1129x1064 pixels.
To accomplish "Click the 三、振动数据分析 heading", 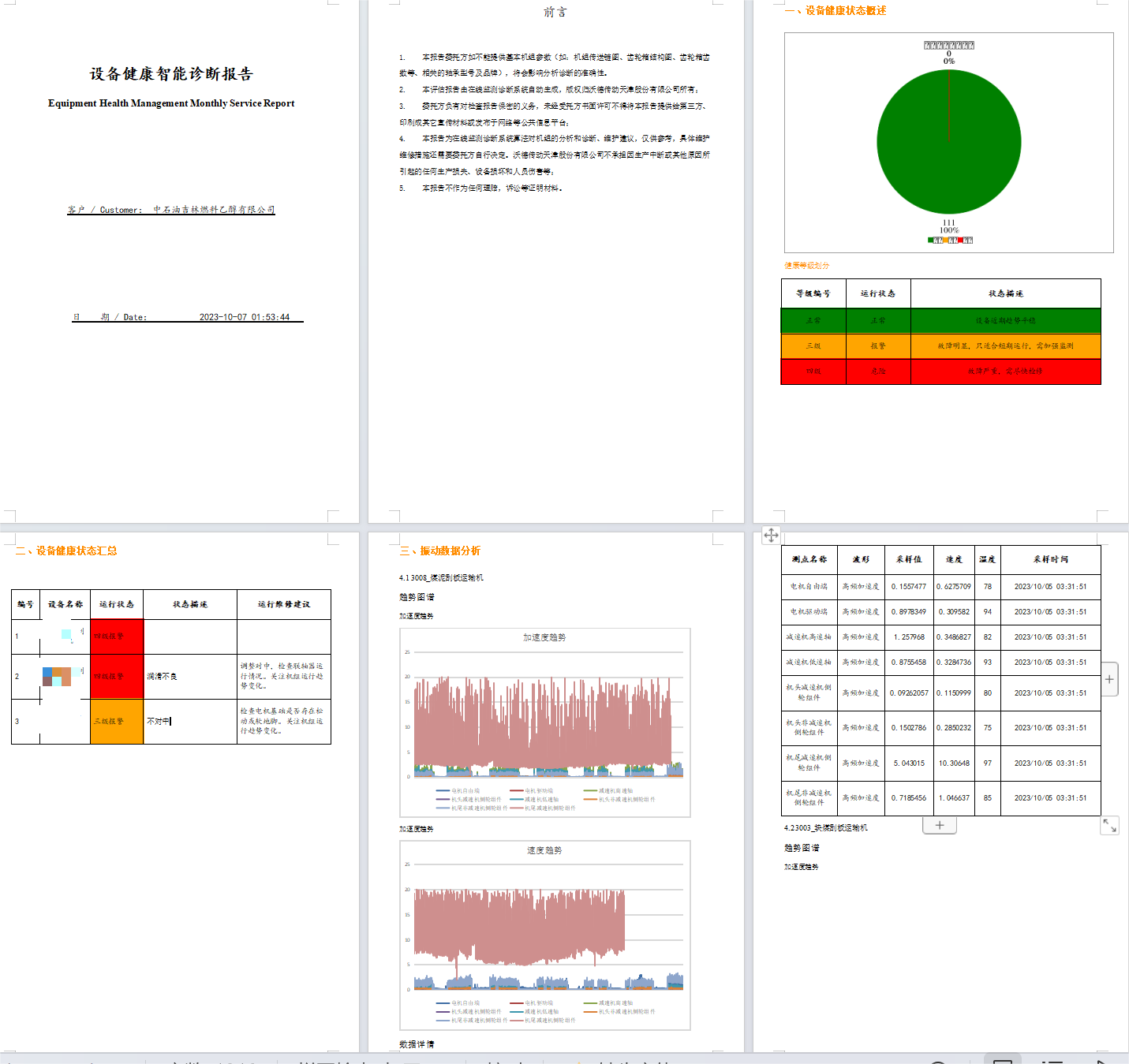I will [x=440, y=551].
